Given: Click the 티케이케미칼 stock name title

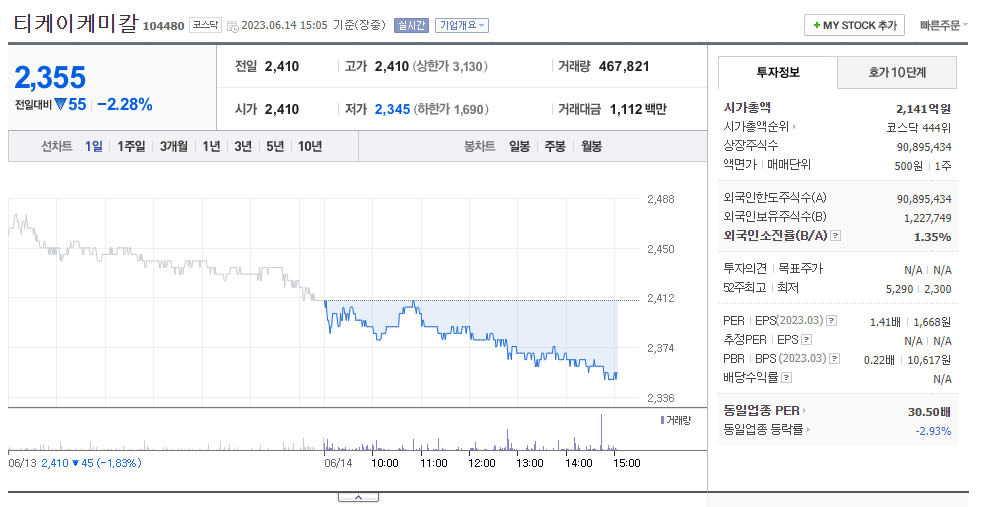Looking at the screenshot, I should click(75, 24).
